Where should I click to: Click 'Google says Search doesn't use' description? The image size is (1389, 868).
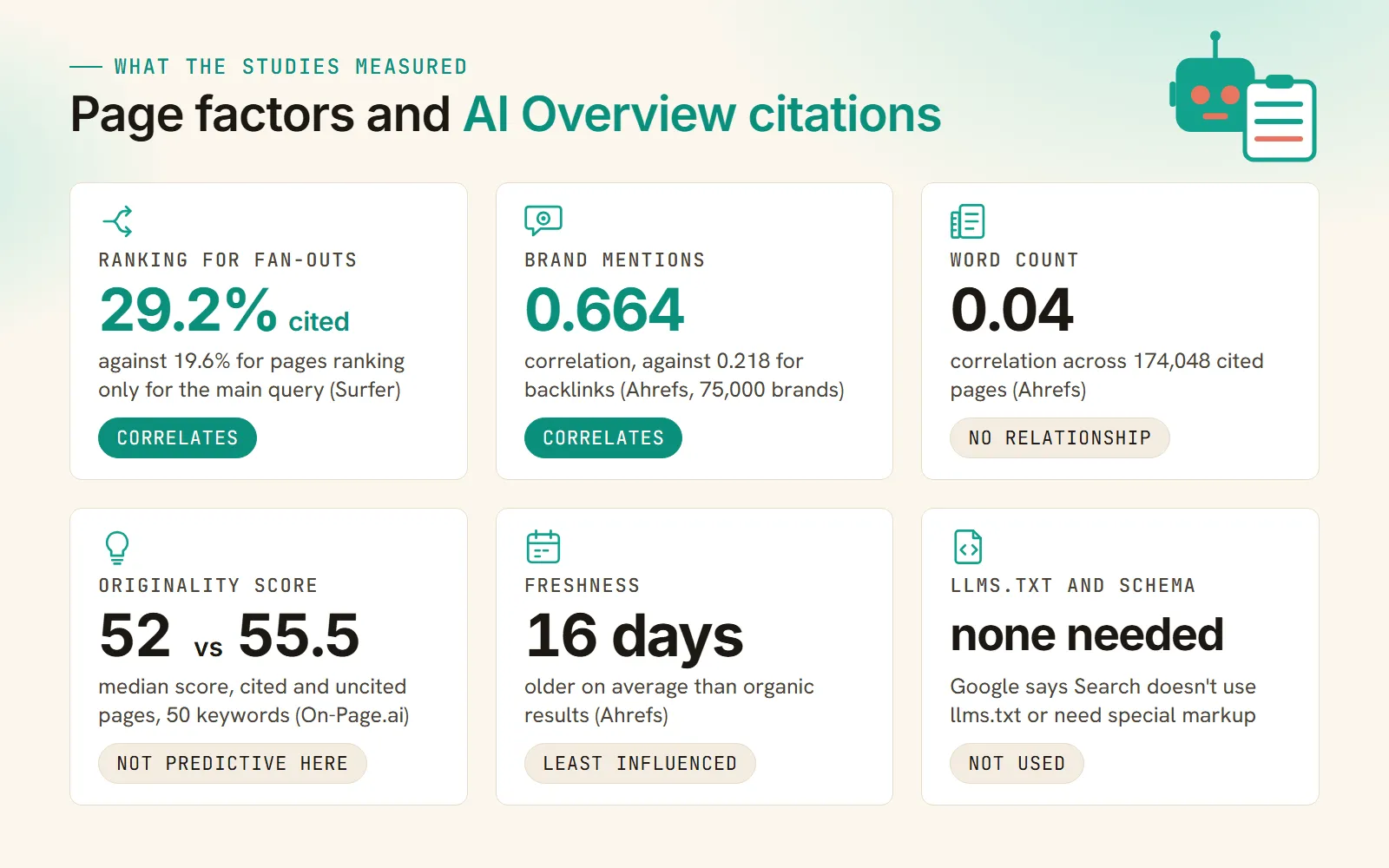(1103, 700)
